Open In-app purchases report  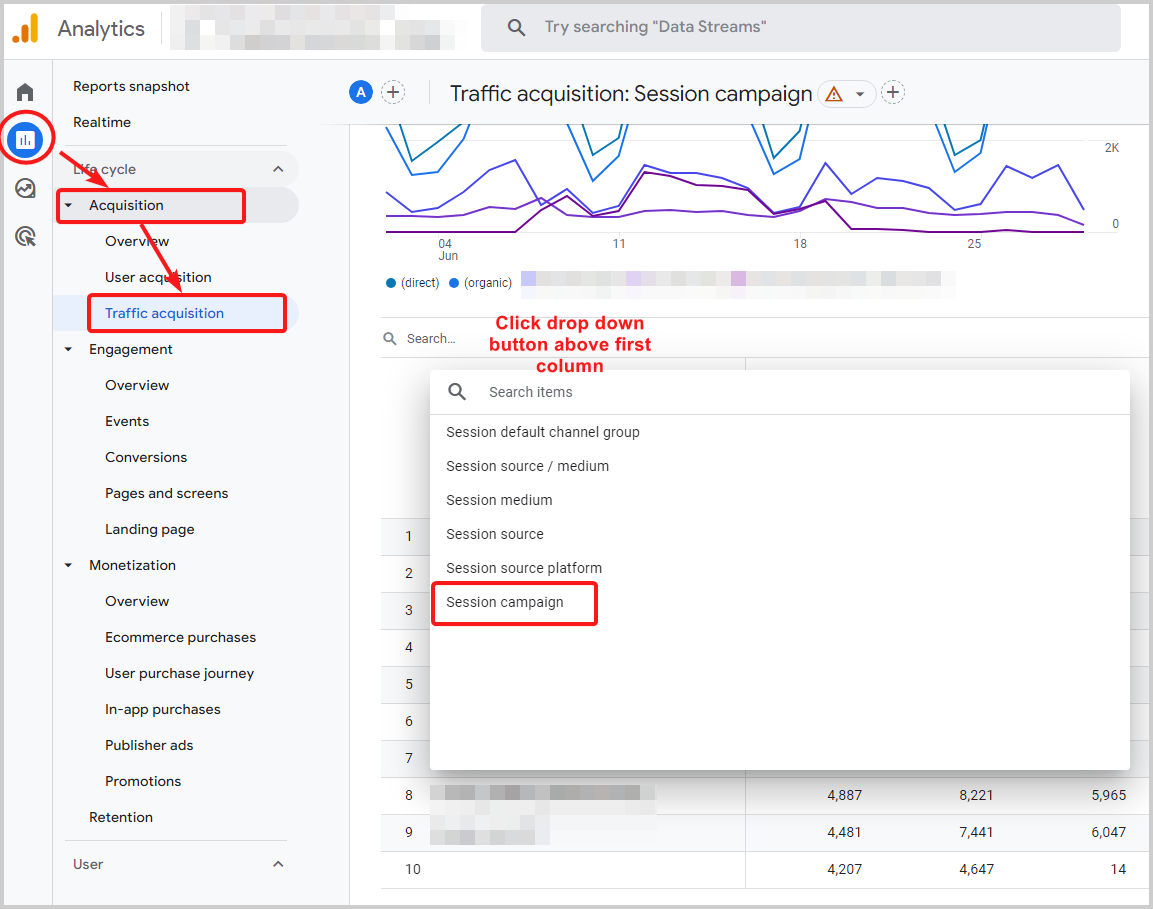coord(163,710)
